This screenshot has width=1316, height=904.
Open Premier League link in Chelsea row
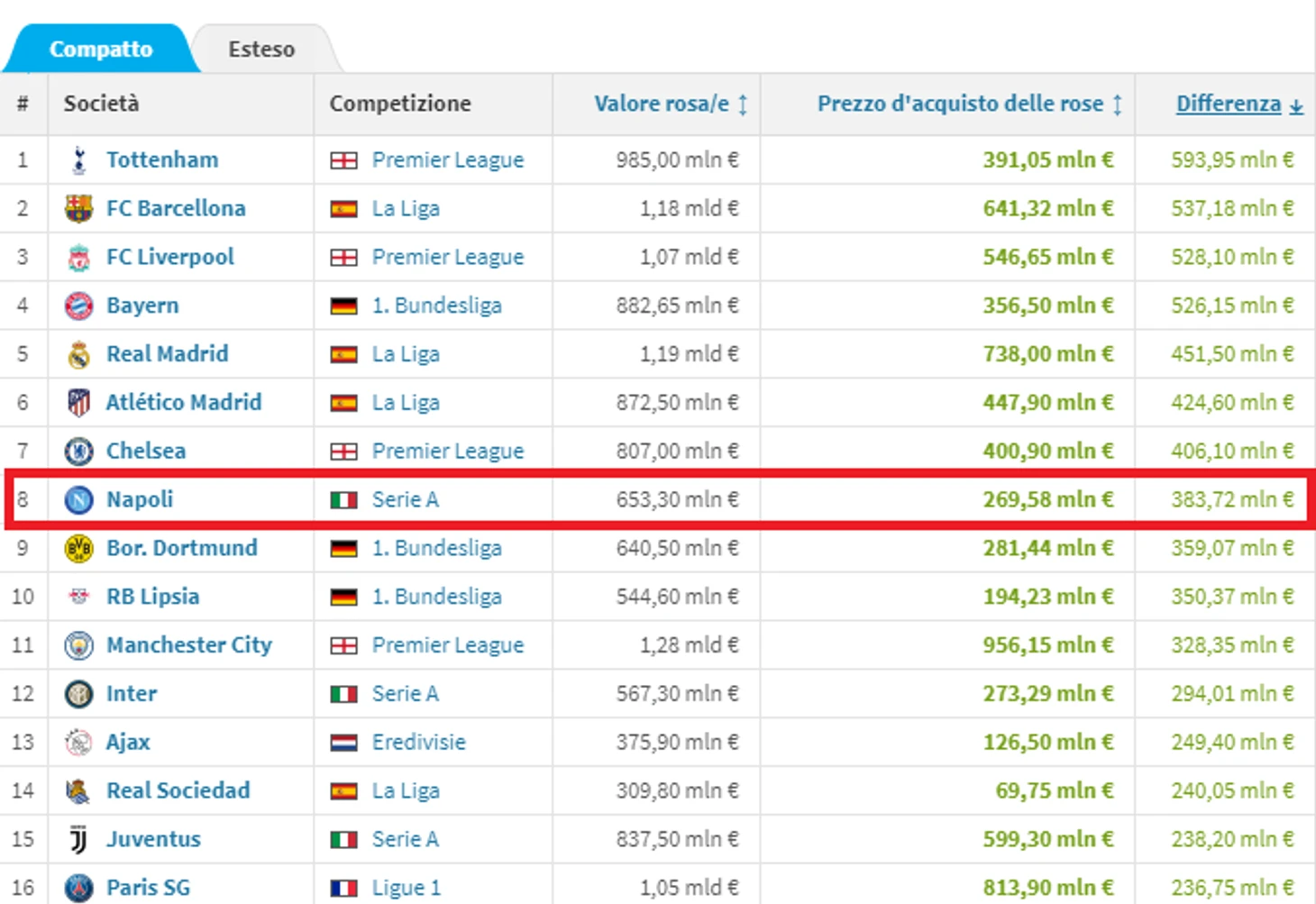pyautogui.click(x=448, y=451)
